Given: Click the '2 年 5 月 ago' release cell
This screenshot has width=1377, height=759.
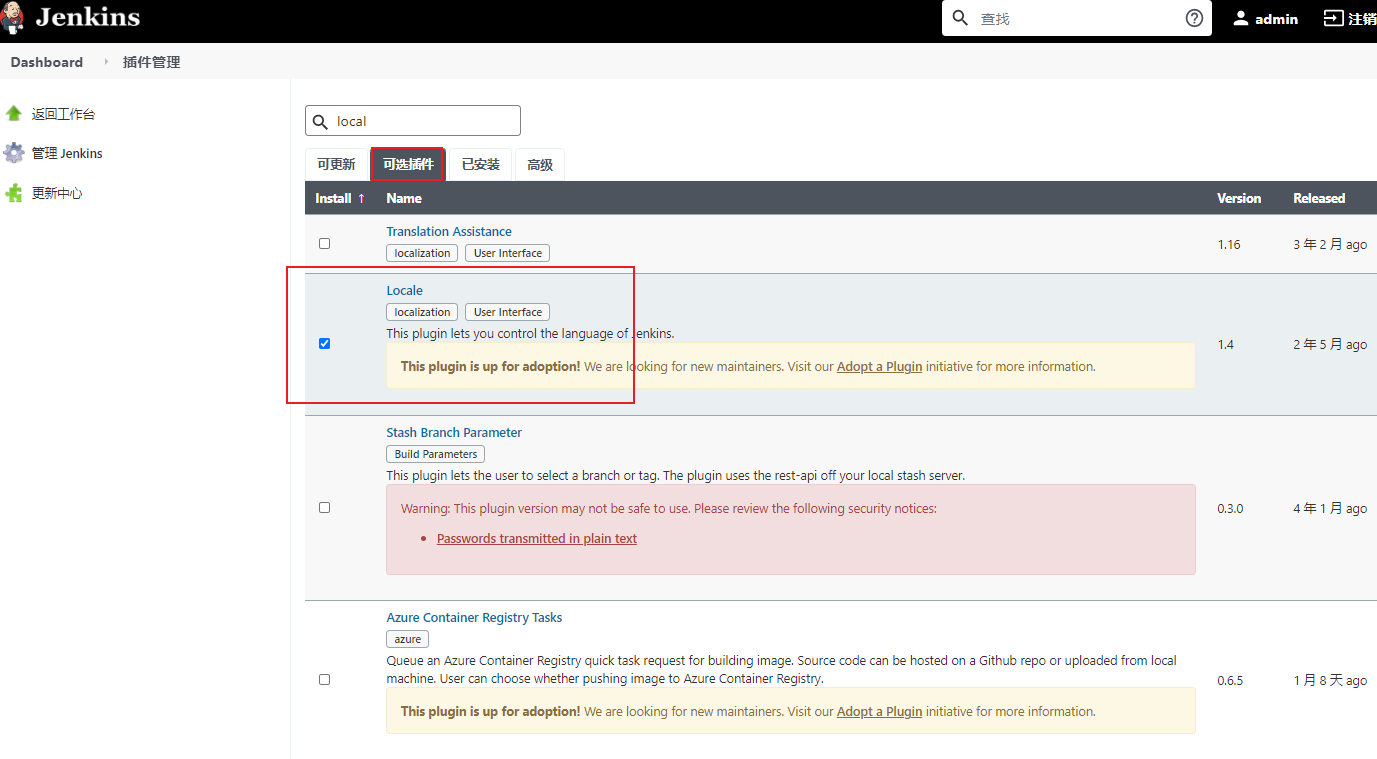Looking at the screenshot, I should click(1330, 344).
